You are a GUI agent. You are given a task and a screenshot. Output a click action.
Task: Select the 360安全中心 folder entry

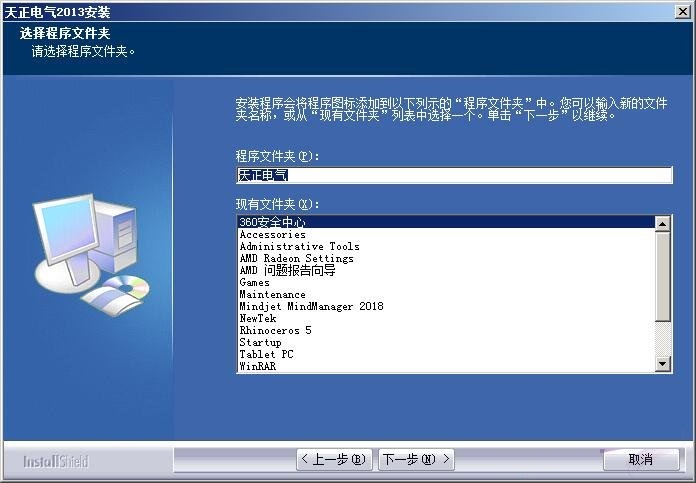[446, 222]
